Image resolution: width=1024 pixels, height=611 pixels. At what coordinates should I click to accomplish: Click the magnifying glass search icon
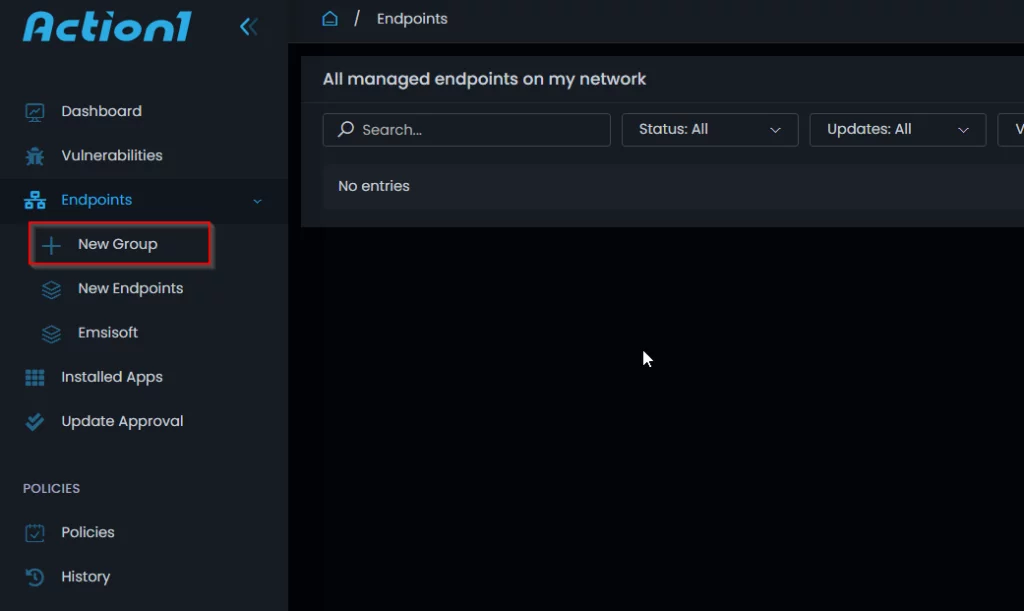[346, 130]
